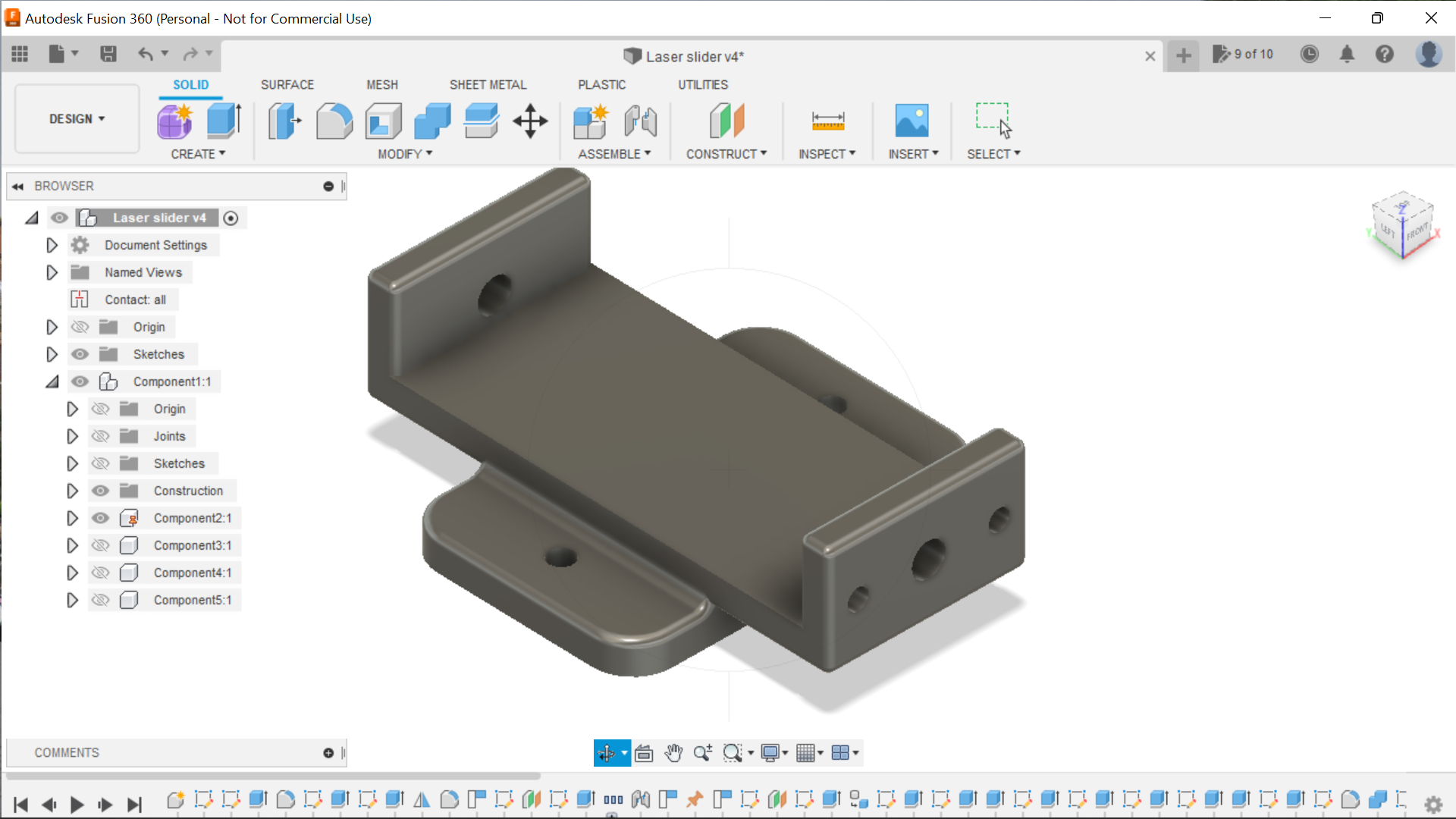The image size is (1456, 819).
Task: Show Component5:1 with its eye icon
Action: coord(100,601)
